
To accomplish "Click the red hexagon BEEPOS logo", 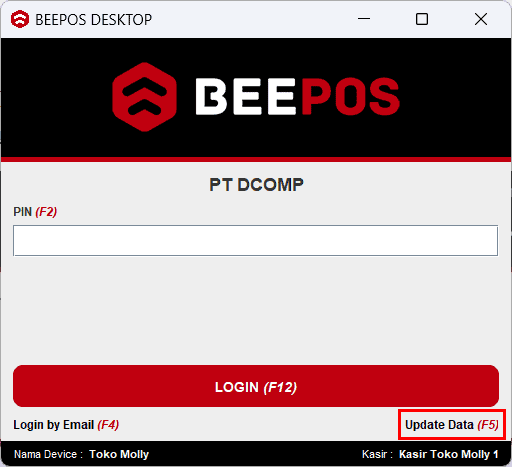I will click(x=144, y=97).
